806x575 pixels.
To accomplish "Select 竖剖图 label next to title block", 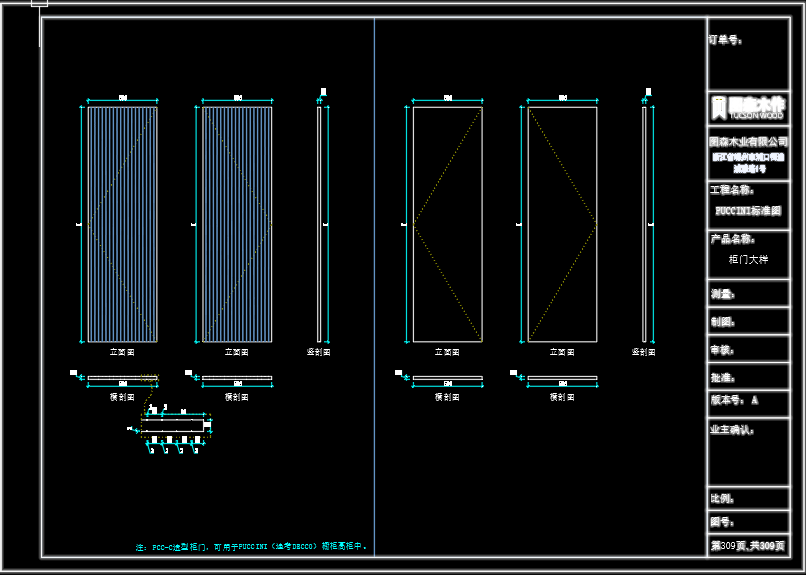I will (x=644, y=352).
